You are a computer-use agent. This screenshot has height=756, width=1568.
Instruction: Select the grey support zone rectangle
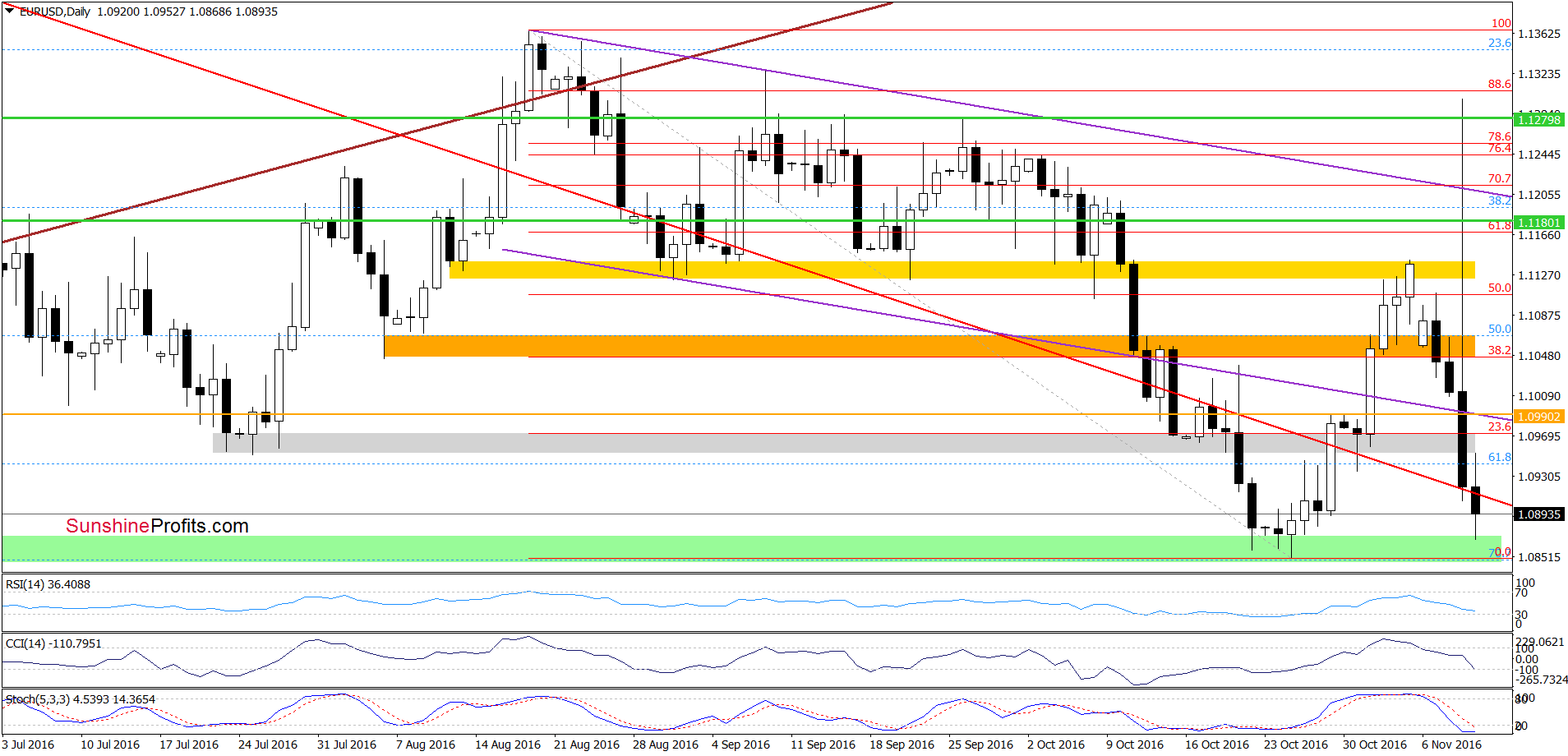click(844, 443)
